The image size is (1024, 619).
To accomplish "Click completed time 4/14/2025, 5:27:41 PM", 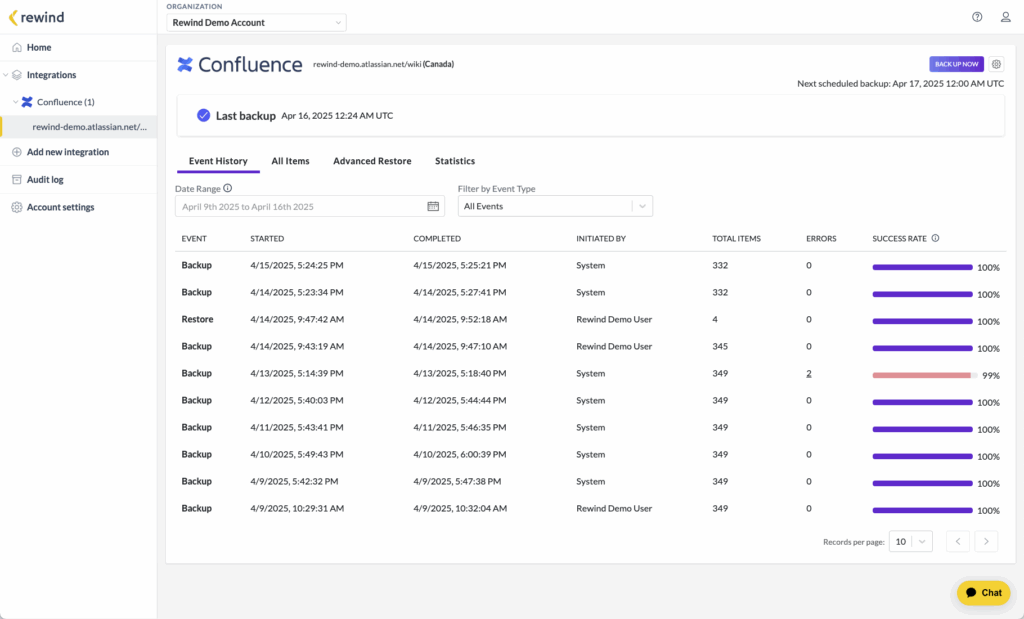I will click(x=460, y=293).
